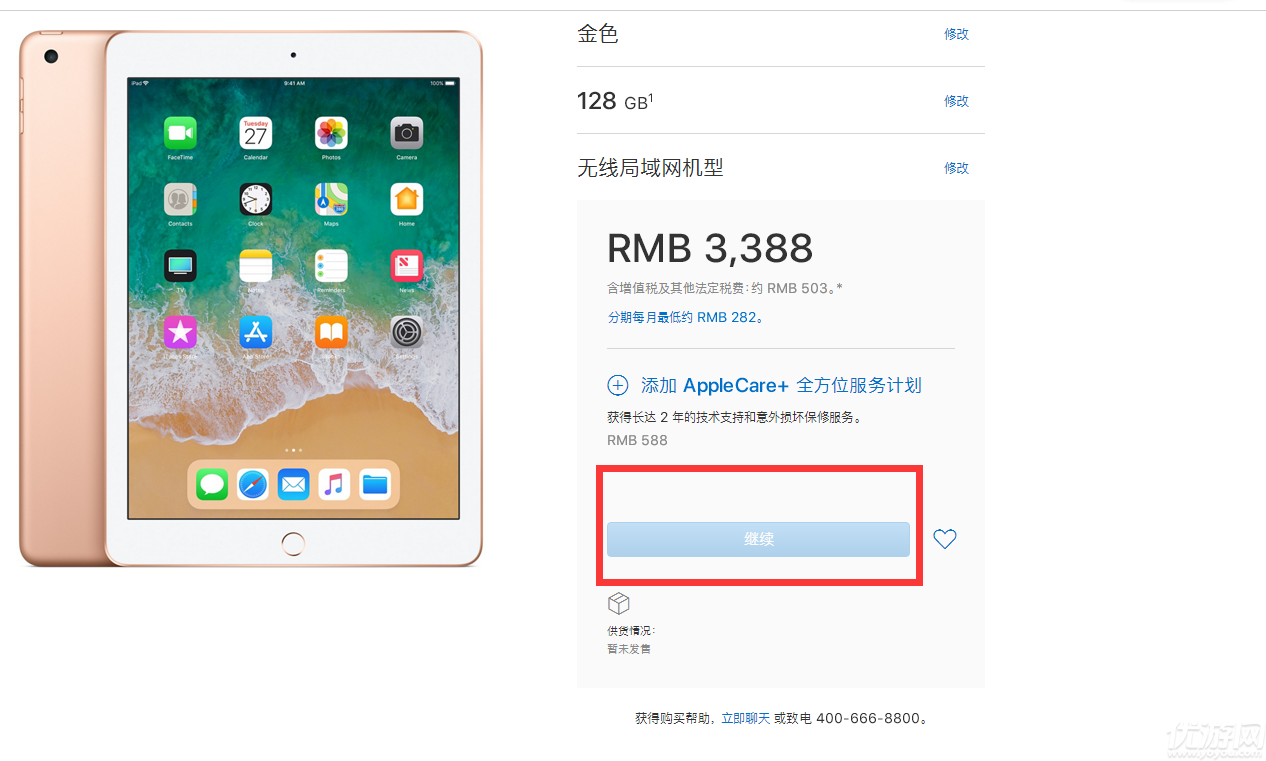Open the 分期每月最低约 RMB 282 link
The width and height of the screenshot is (1266, 761).
coord(686,318)
